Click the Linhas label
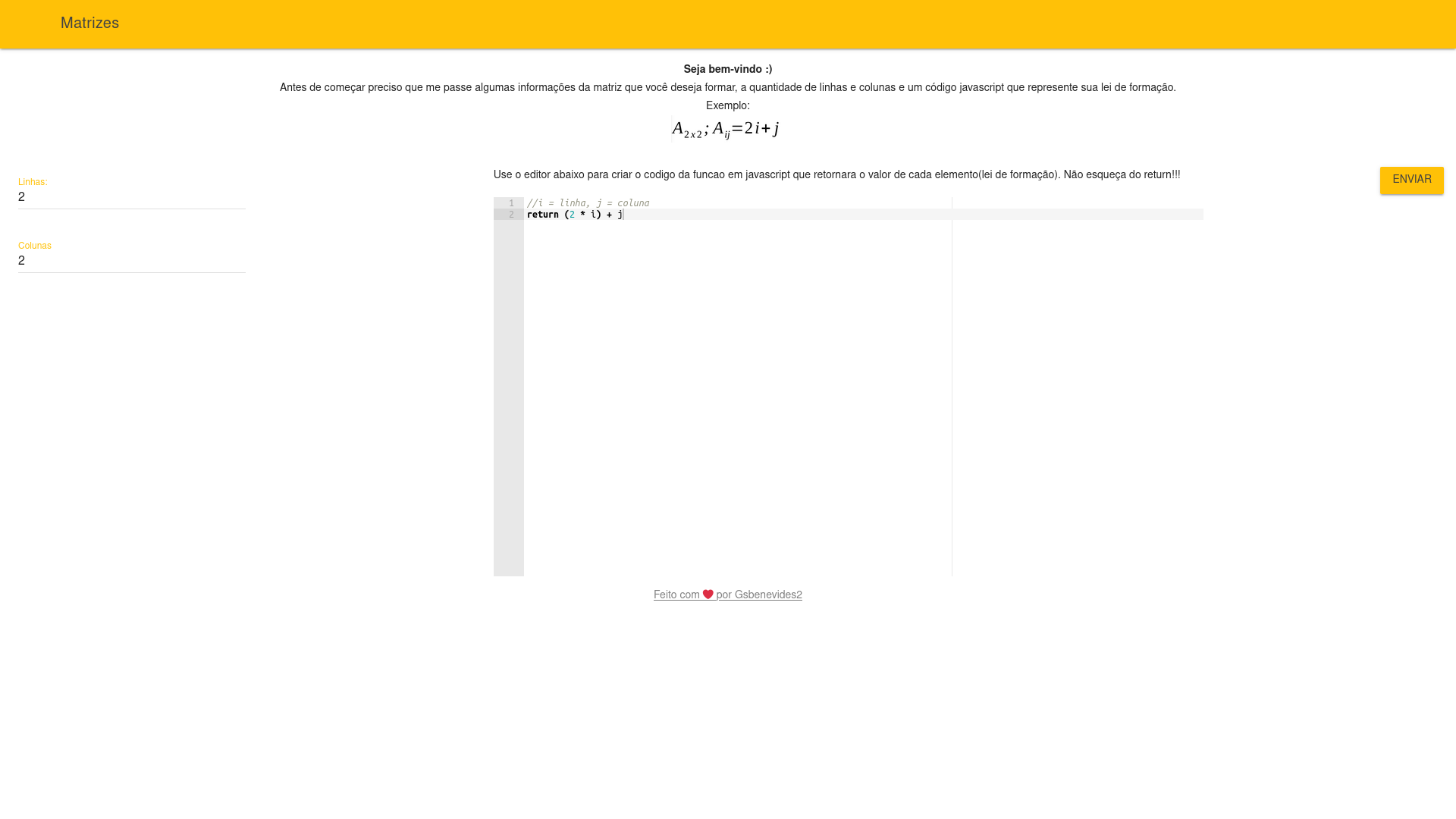The width and height of the screenshot is (1456, 819). tap(33, 182)
